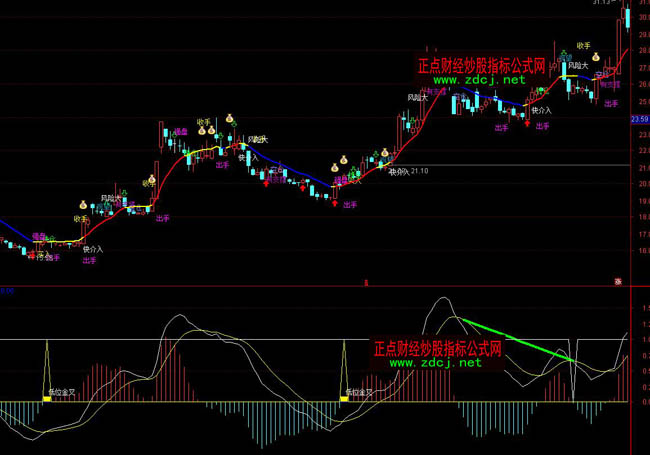This screenshot has height=455, width=650.
Task: Open the www.zdcj.net link in the lower indicator panel
Action: coord(435,363)
